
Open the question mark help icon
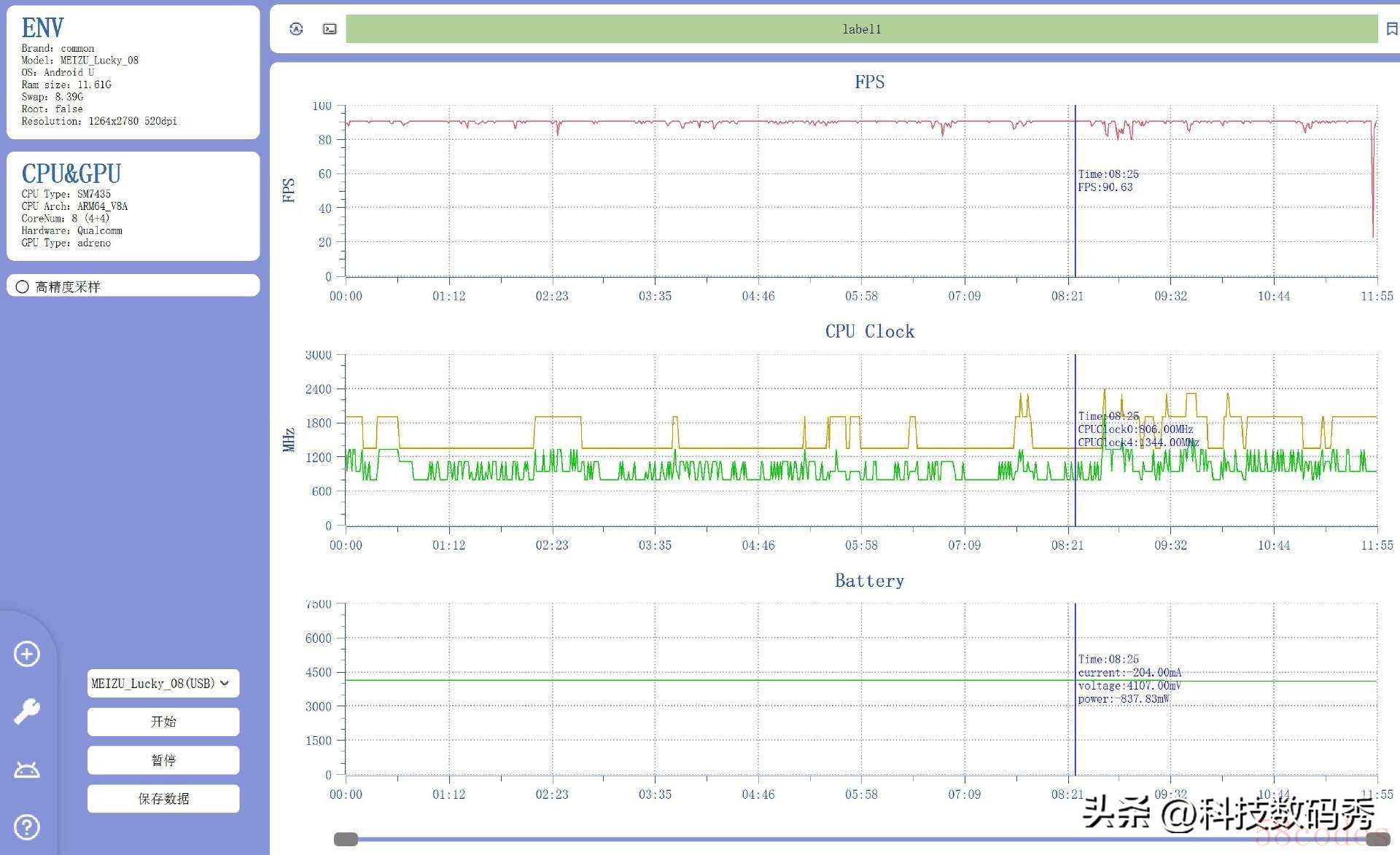pos(27,827)
